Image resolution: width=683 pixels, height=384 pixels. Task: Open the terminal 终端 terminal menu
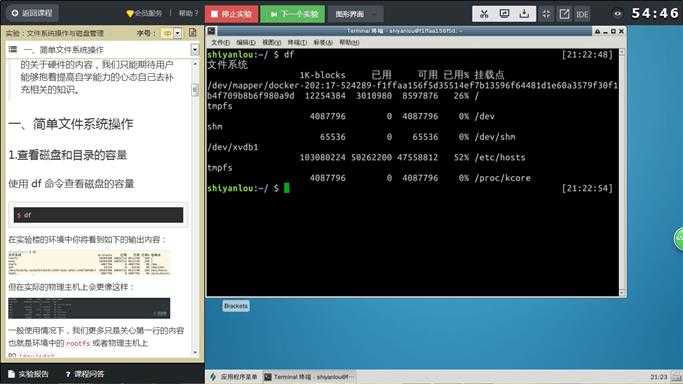[297, 42]
